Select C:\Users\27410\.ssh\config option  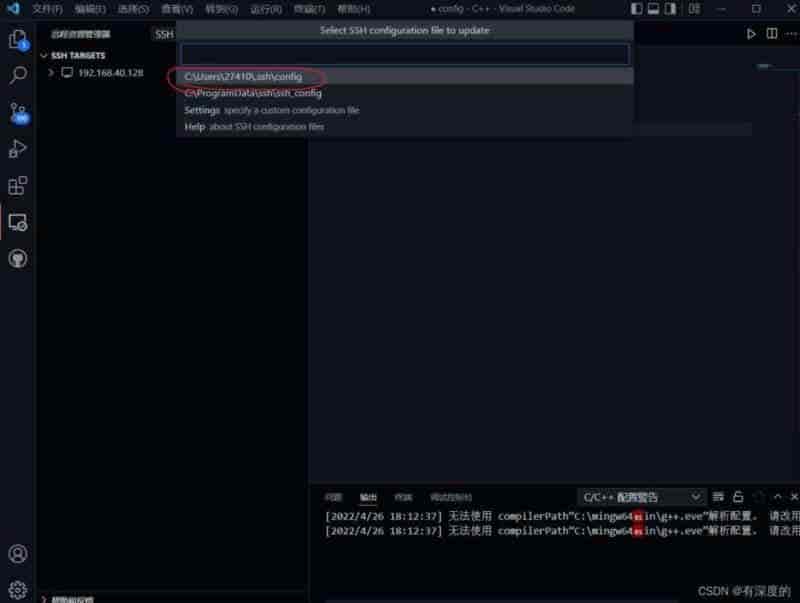tap(243, 77)
